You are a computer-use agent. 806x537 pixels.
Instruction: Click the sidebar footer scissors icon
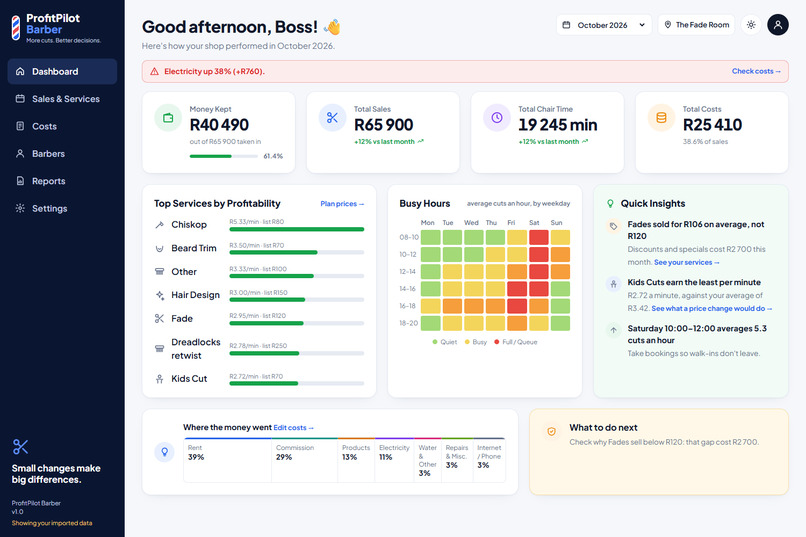tap(21, 447)
